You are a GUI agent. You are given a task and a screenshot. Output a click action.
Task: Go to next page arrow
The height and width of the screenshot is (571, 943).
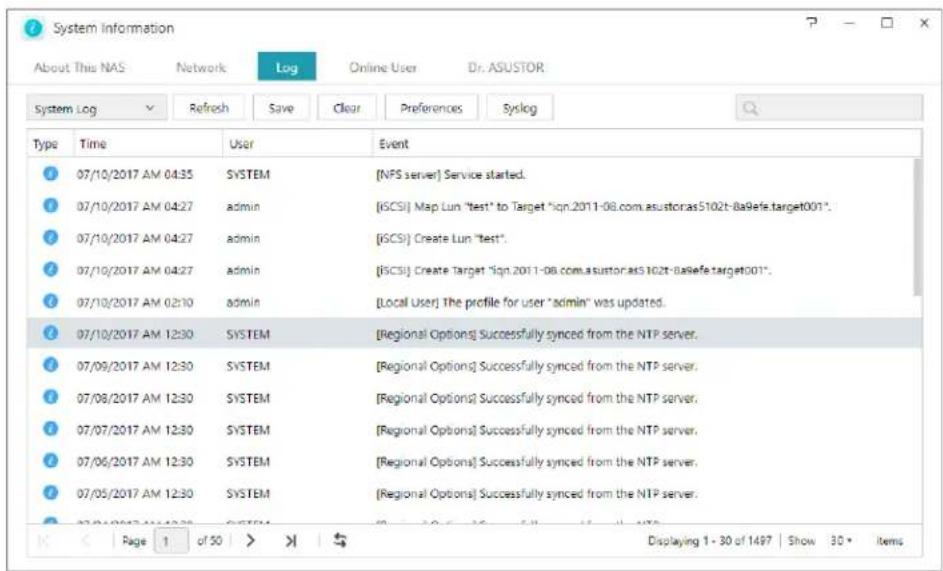point(251,540)
